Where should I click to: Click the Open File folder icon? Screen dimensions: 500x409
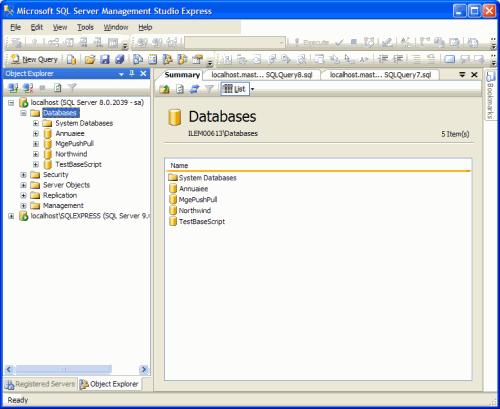(90, 59)
